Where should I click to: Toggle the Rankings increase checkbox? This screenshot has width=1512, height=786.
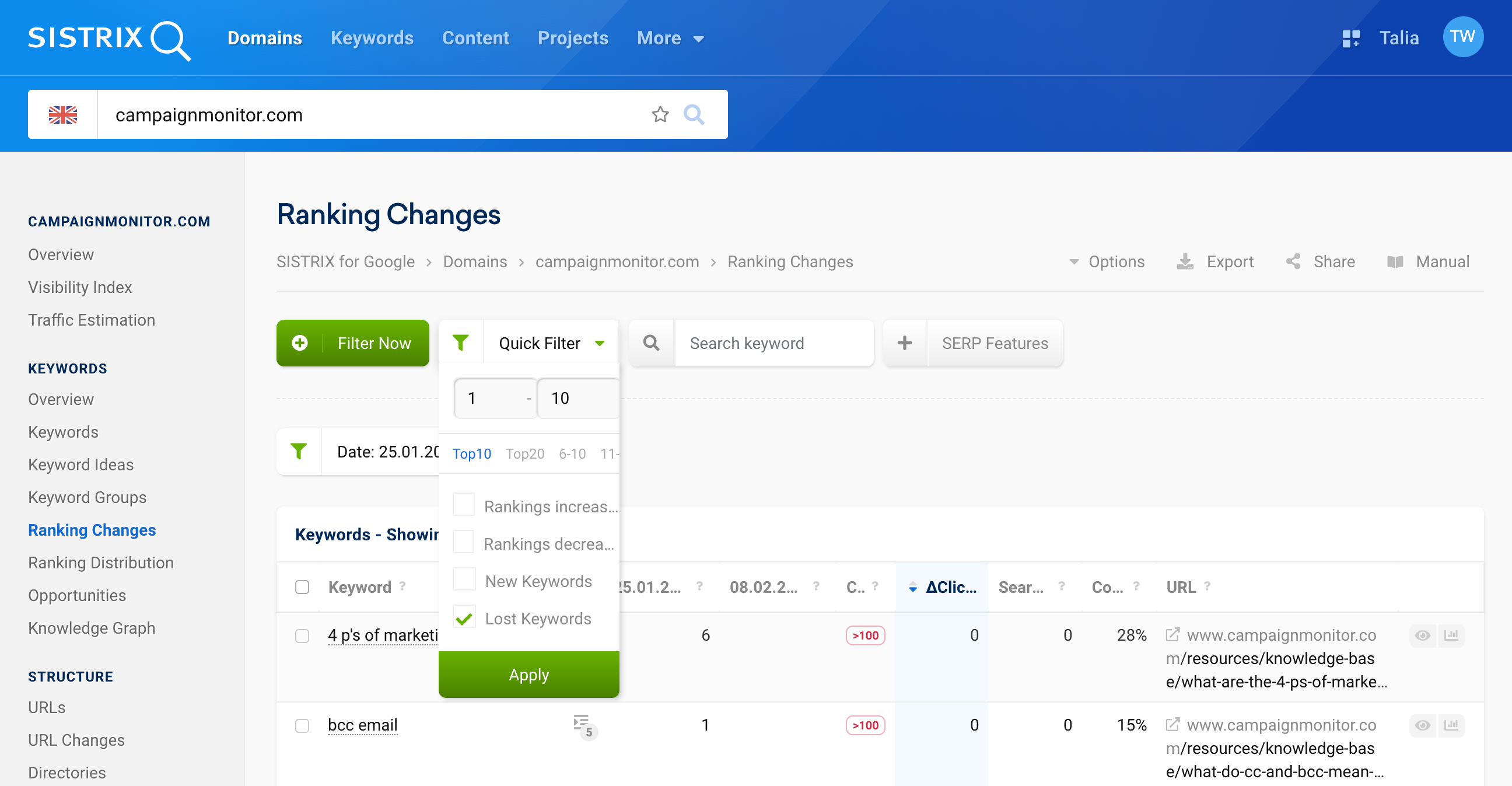[463, 506]
